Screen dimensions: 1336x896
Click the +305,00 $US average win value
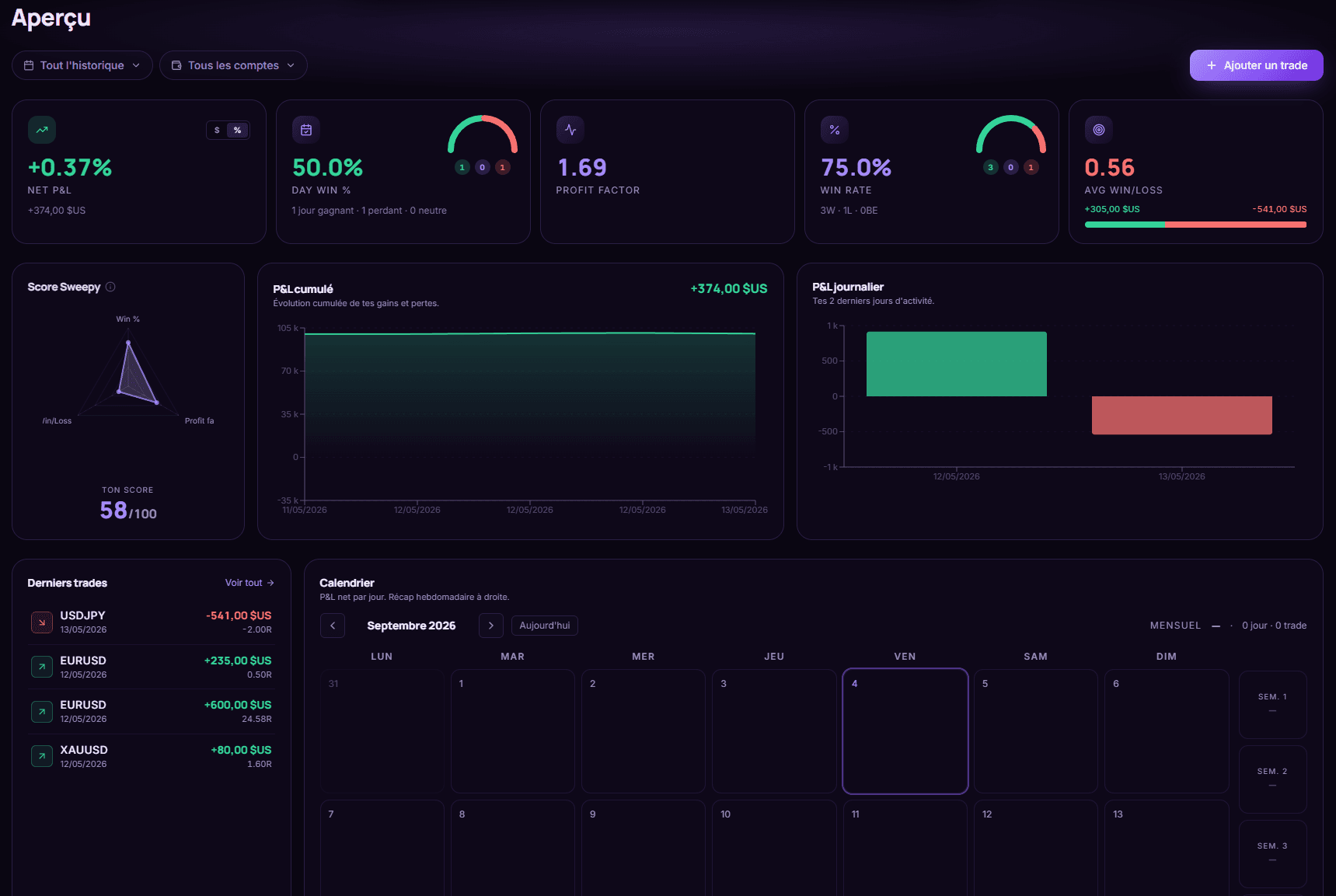pyautogui.click(x=1112, y=209)
